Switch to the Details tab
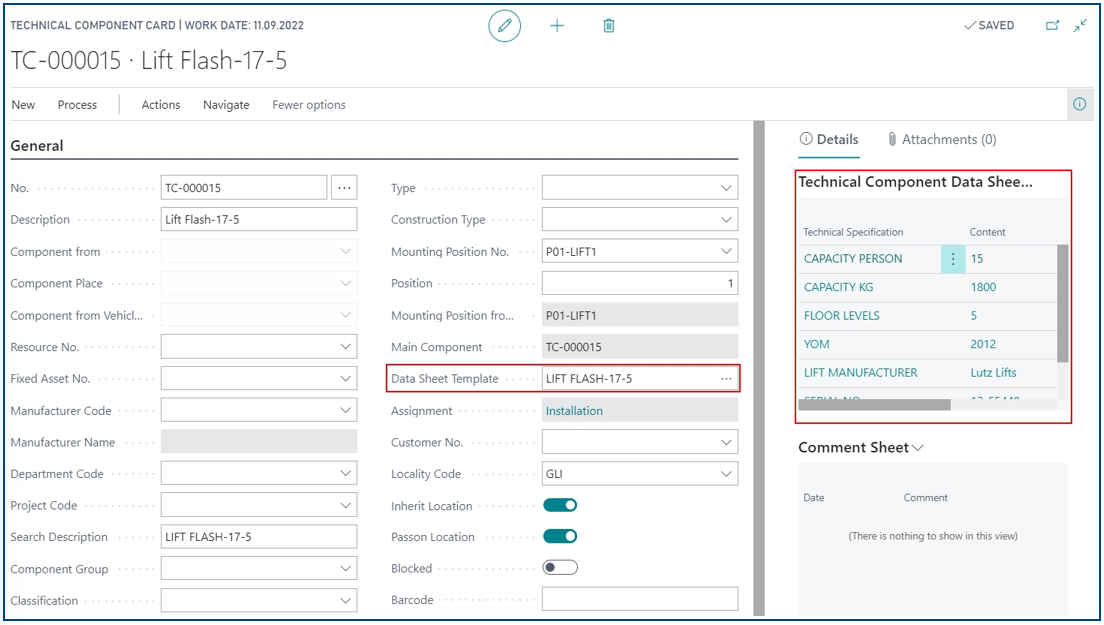The height and width of the screenshot is (625, 1104). click(829, 139)
